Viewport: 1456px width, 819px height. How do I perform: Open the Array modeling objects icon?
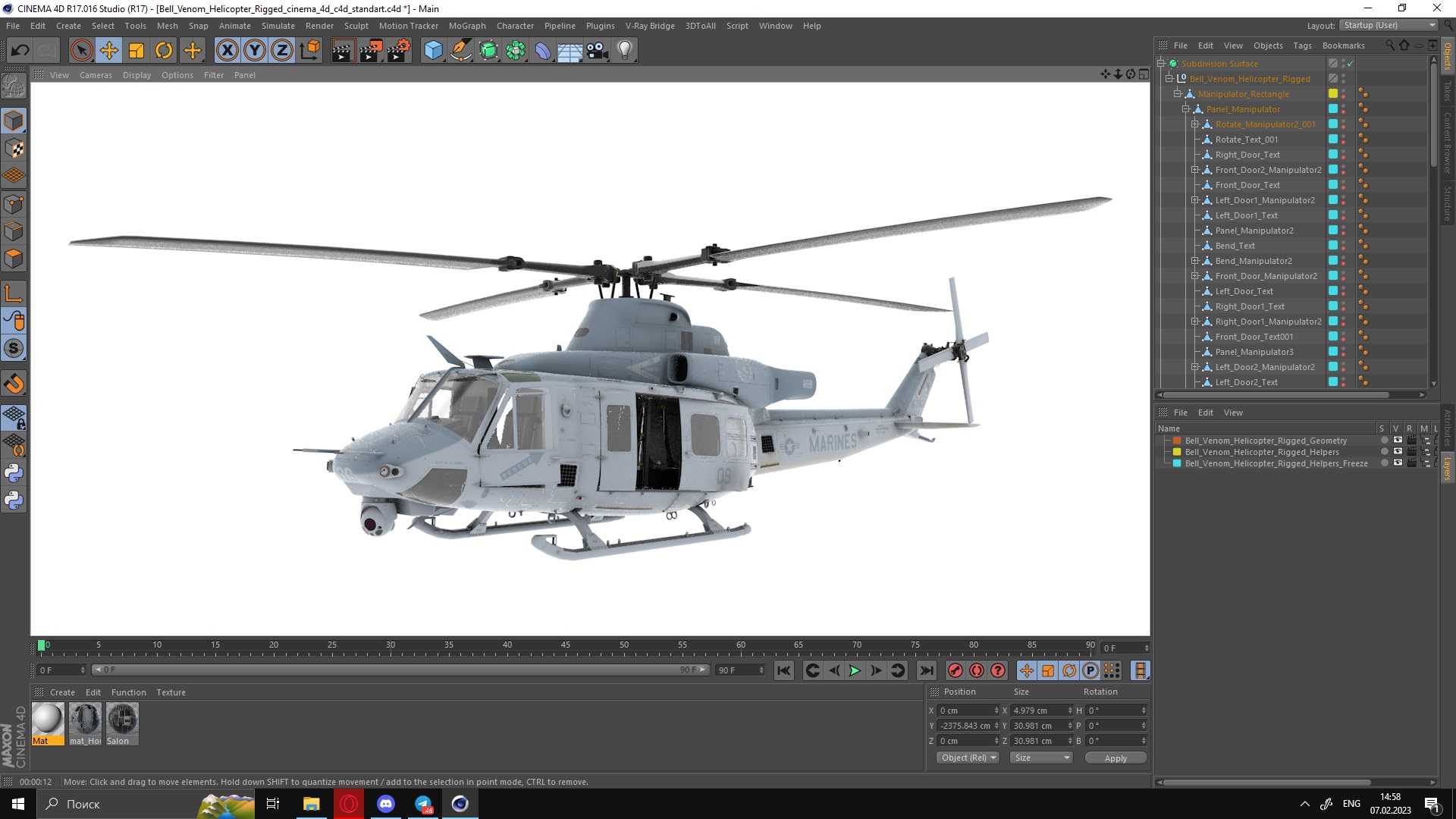[x=516, y=51]
